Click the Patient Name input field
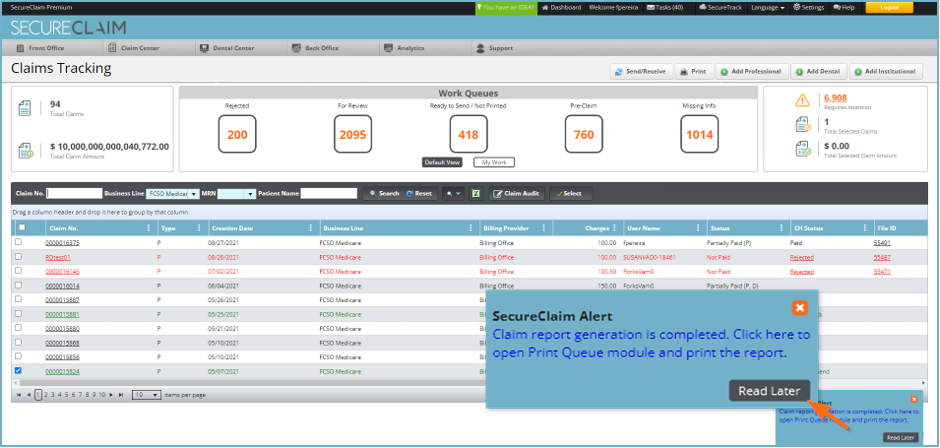This screenshot has width=940, height=448. 328,193
